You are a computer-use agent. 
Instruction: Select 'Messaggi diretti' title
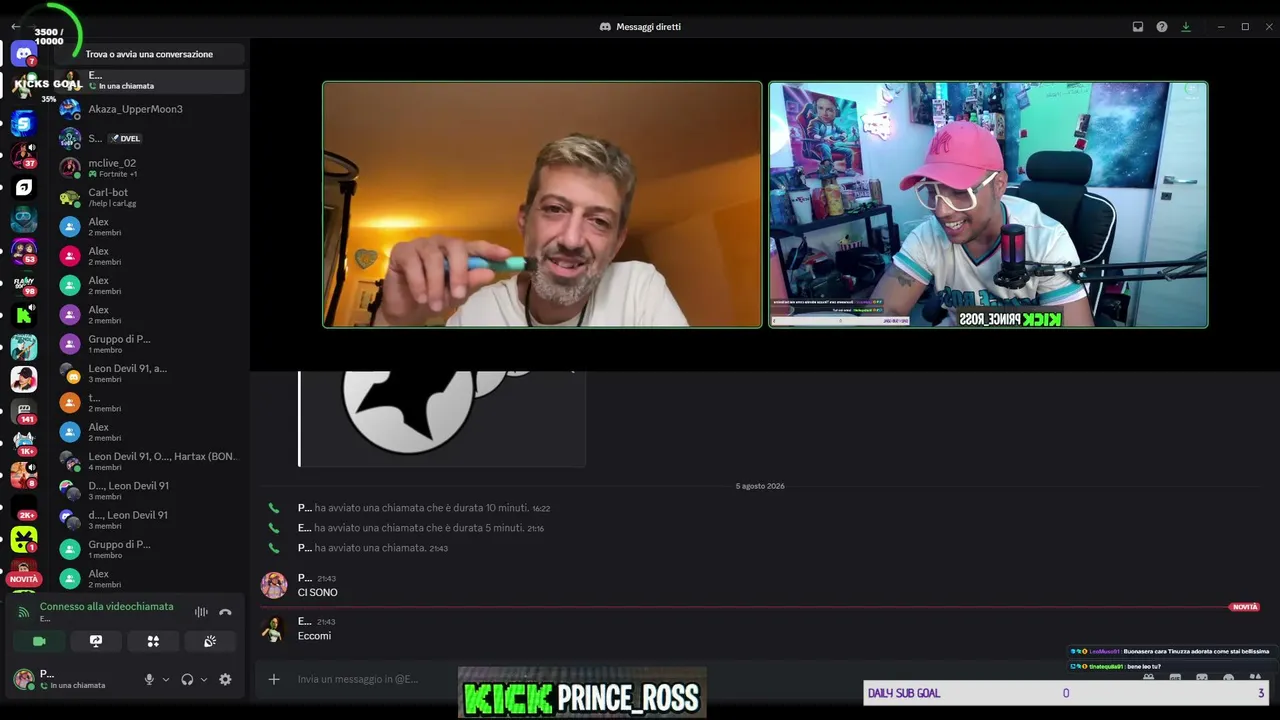tap(648, 27)
